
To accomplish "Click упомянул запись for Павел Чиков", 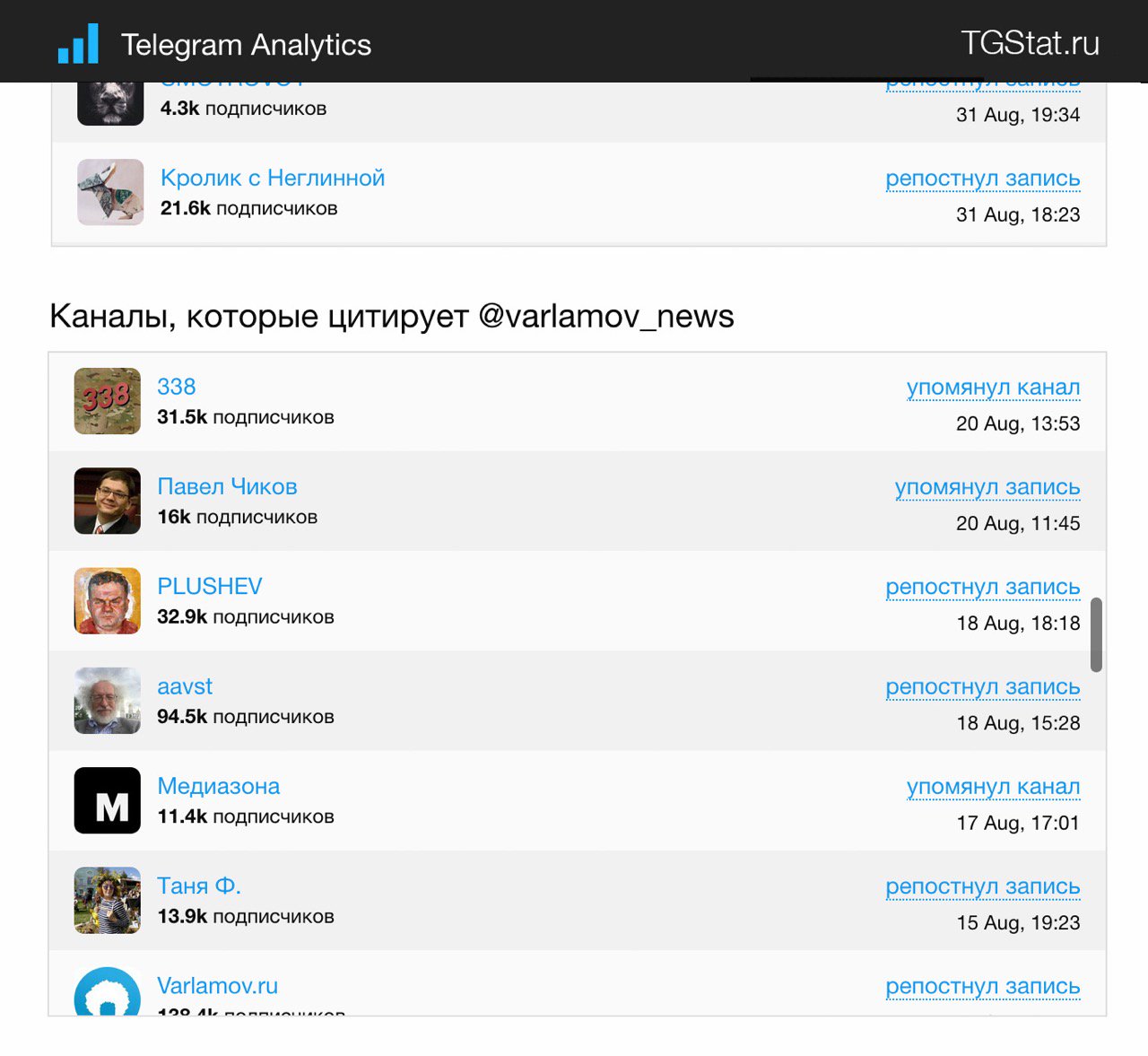I will 987,487.
